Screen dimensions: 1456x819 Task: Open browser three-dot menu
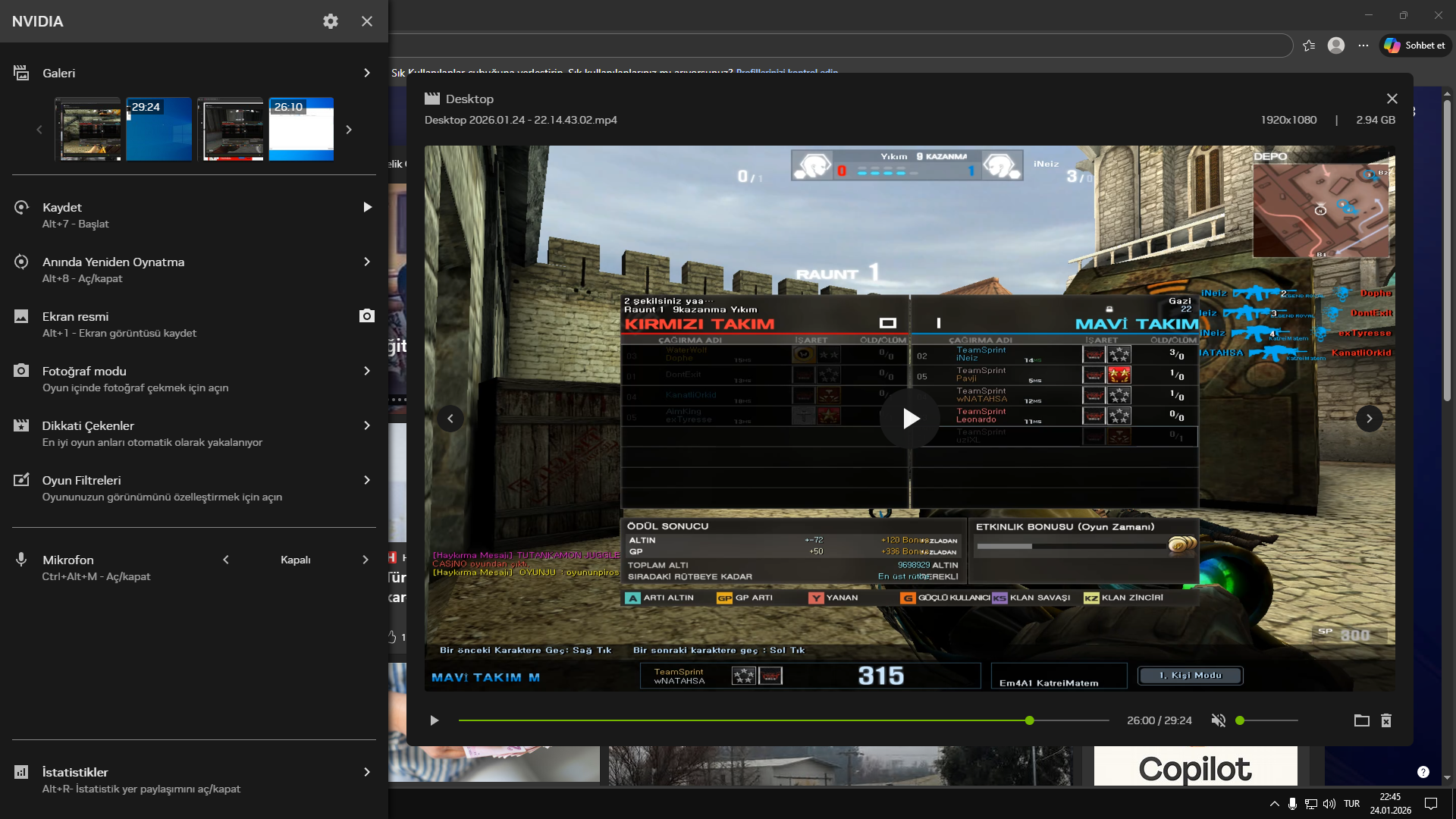1363,45
